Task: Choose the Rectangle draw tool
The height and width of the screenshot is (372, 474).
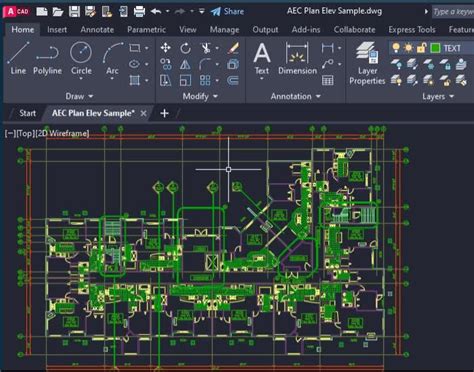Action: click(135, 48)
